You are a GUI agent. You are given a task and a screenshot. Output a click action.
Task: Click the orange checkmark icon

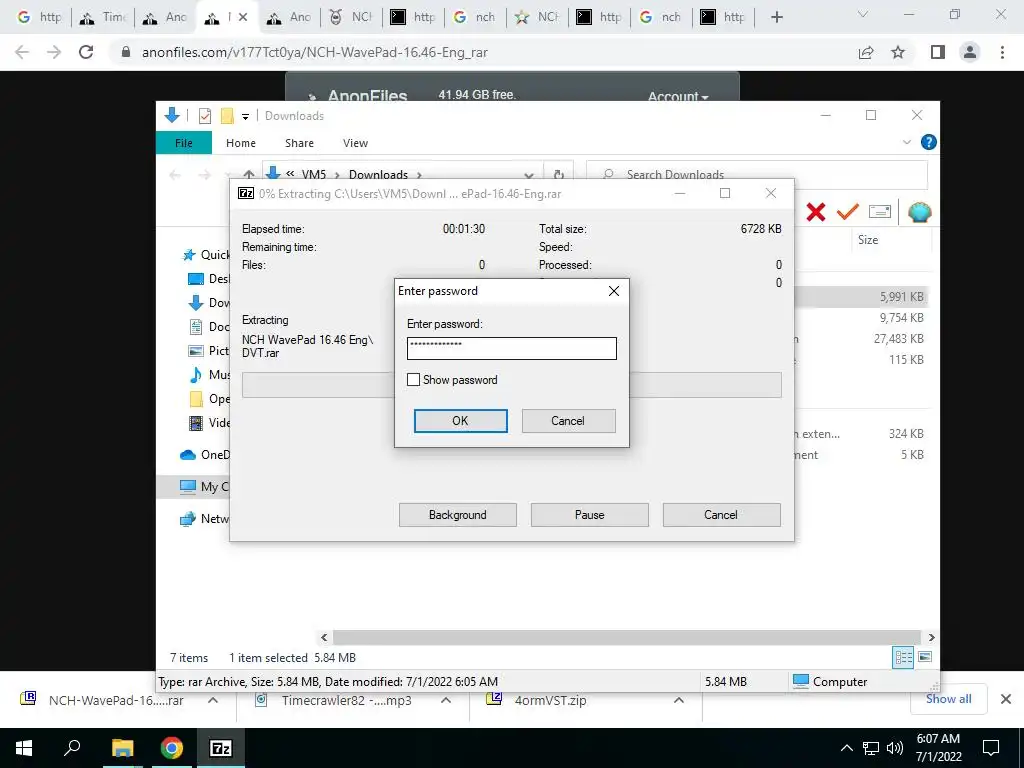pos(848,212)
